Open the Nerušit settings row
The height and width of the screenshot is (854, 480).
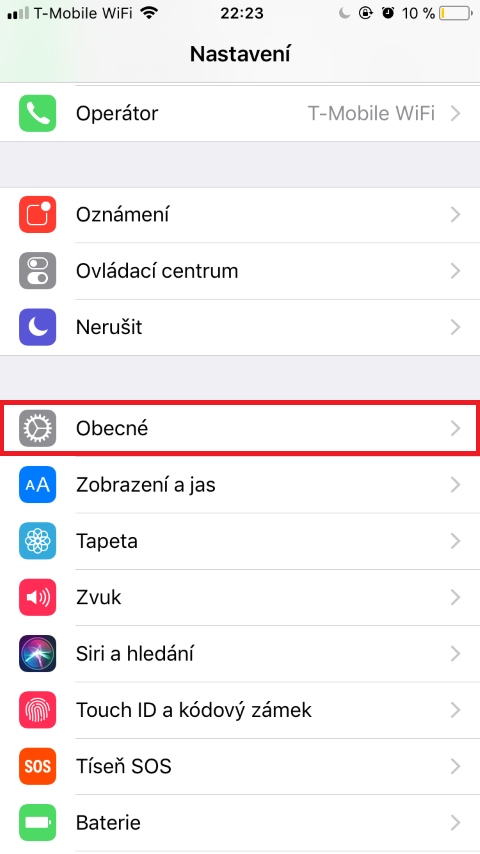(240, 327)
